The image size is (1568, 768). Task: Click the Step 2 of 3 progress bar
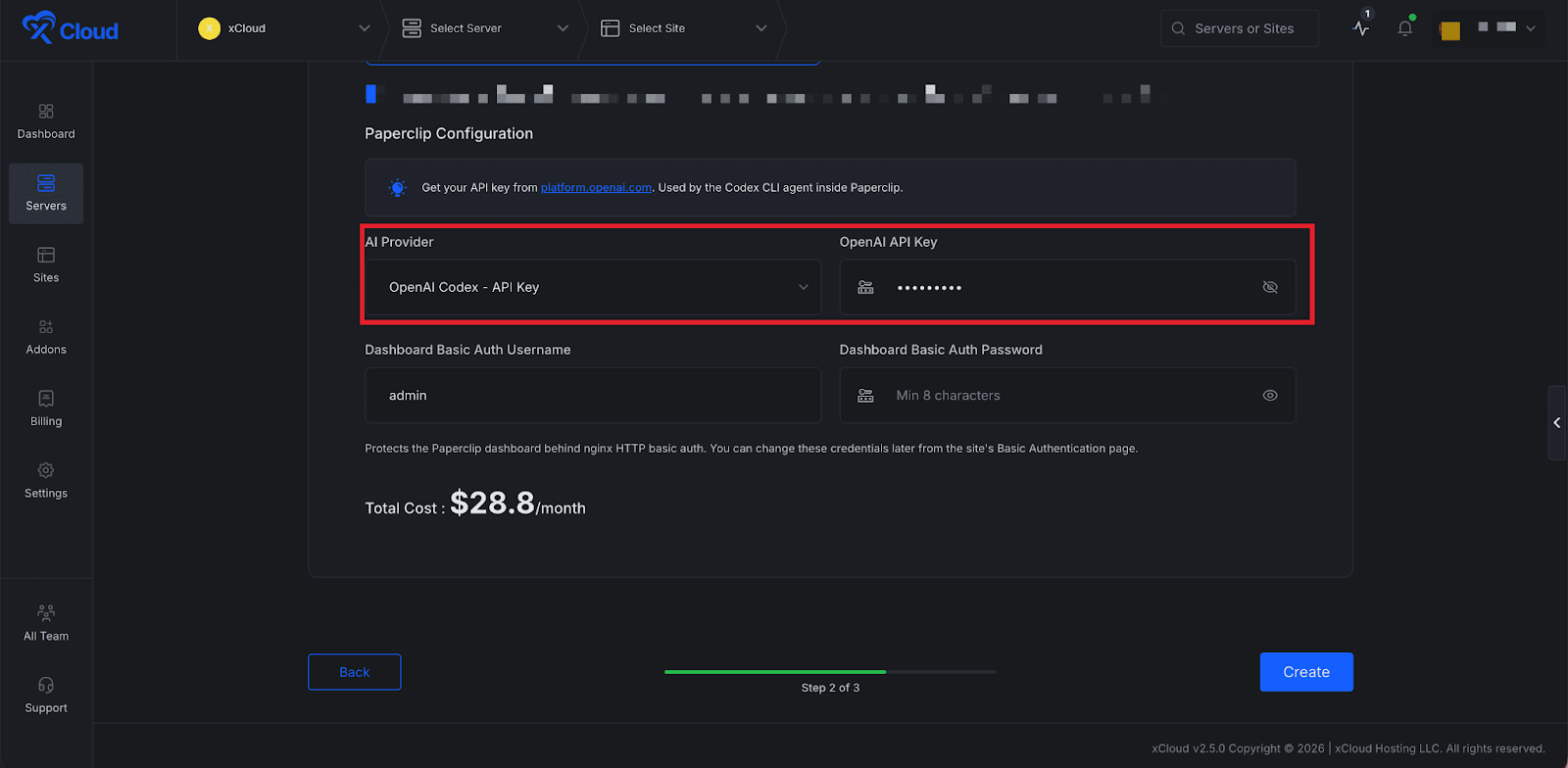click(x=830, y=672)
